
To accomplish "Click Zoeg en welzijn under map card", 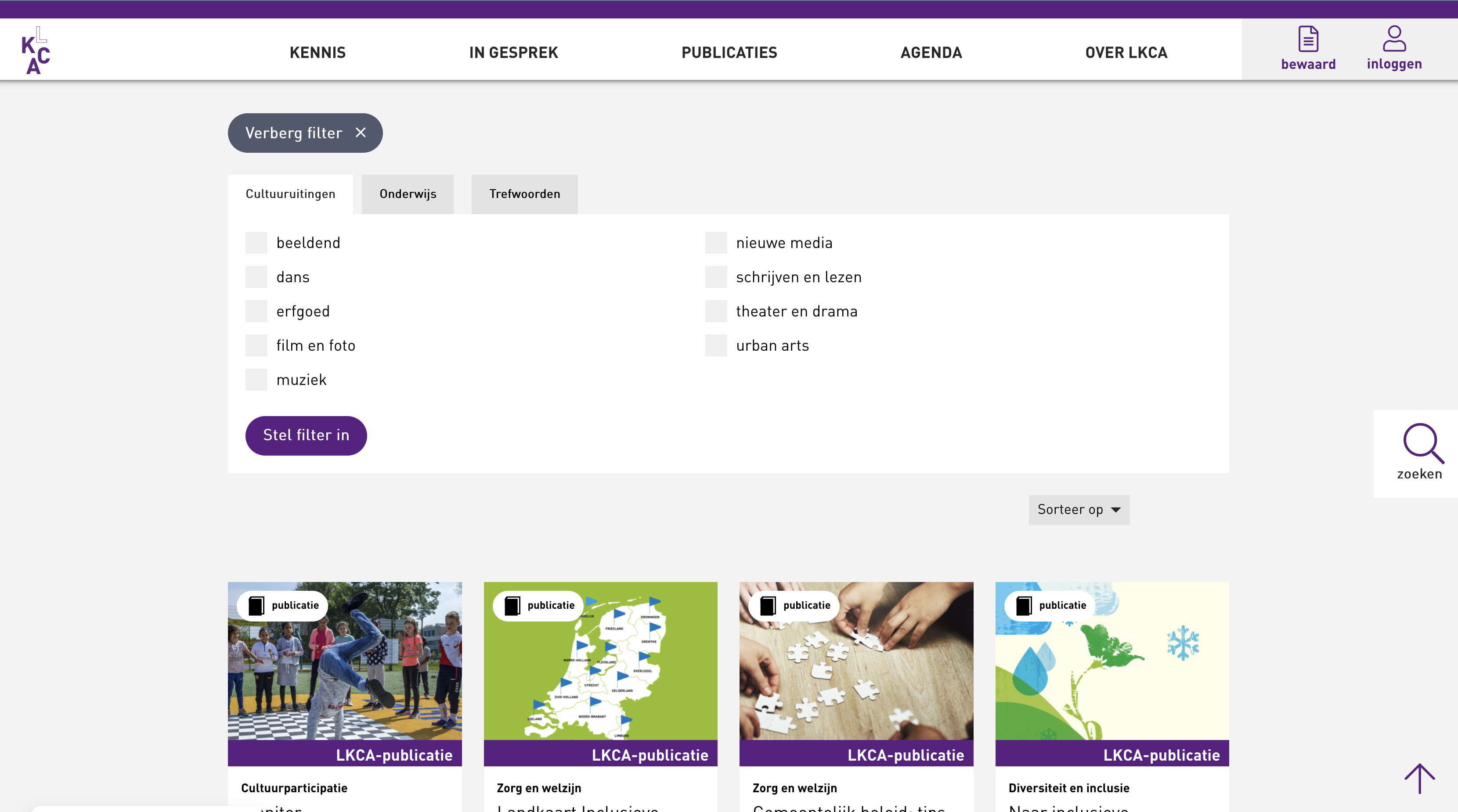I will [539, 788].
